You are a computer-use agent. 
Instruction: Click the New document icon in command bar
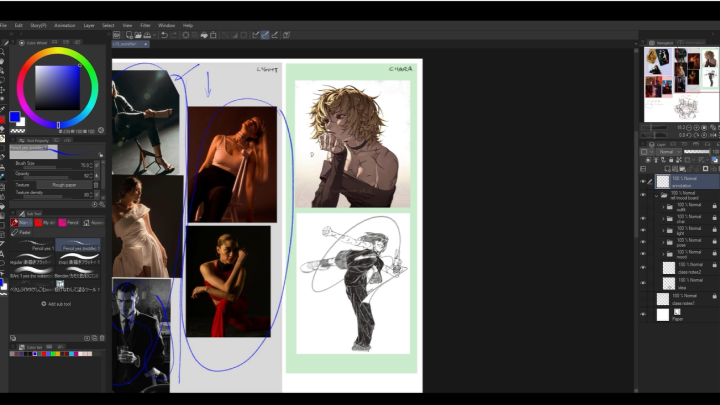pos(129,35)
